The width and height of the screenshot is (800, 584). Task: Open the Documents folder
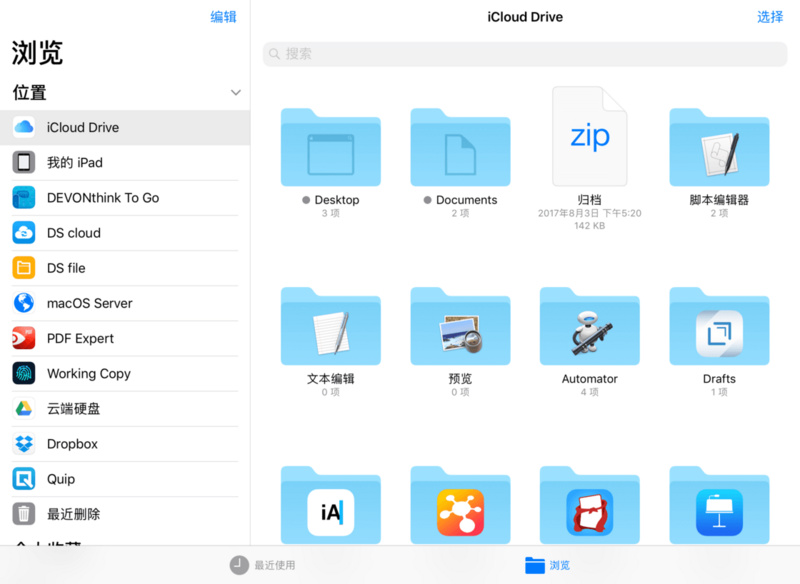coord(460,148)
